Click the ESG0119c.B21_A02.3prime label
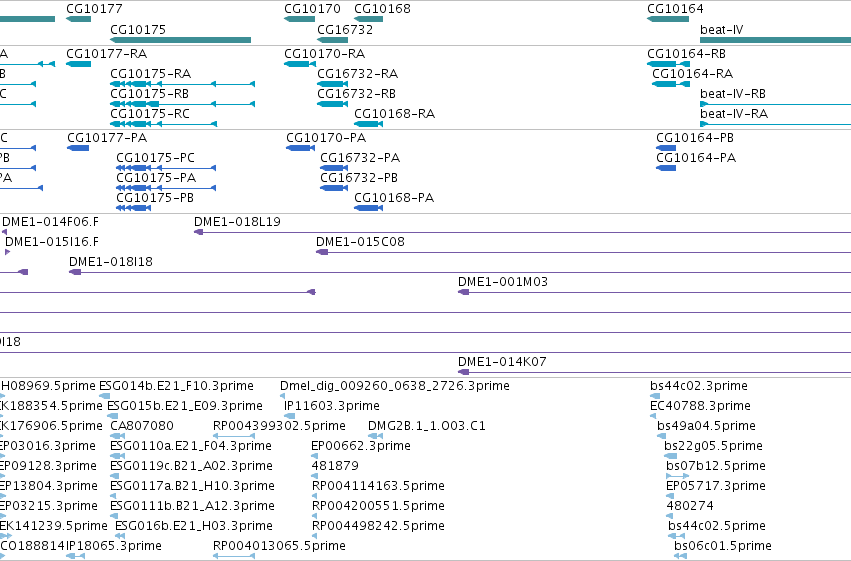This screenshot has width=851, height=561. coord(192,466)
